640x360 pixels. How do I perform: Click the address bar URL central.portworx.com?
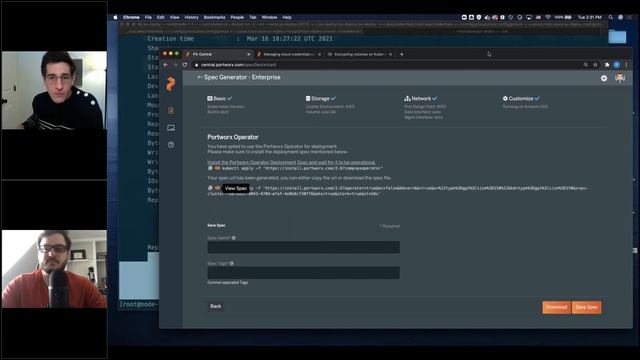pyautogui.click(x=238, y=64)
